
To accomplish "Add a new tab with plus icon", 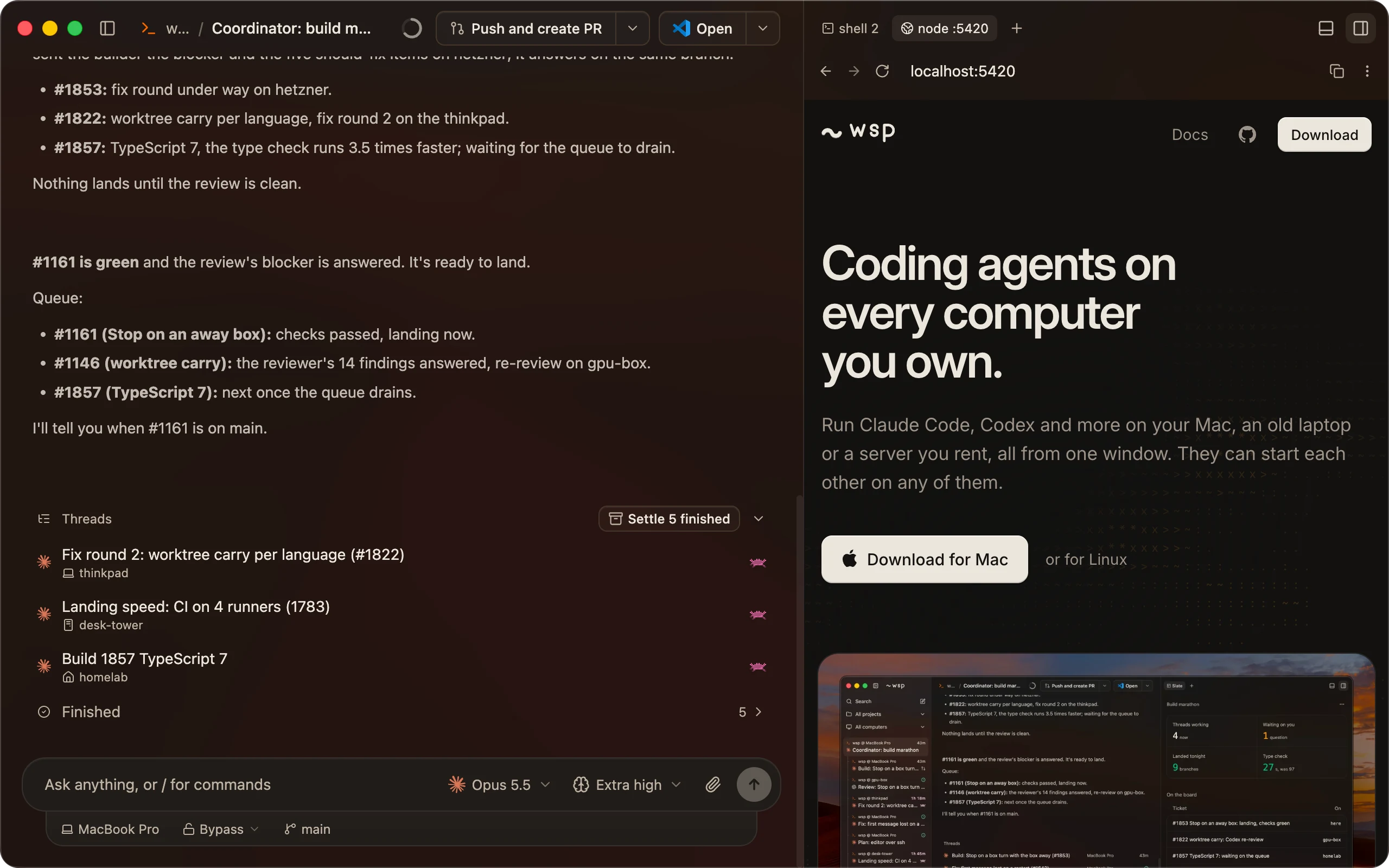I will click(x=1016, y=28).
